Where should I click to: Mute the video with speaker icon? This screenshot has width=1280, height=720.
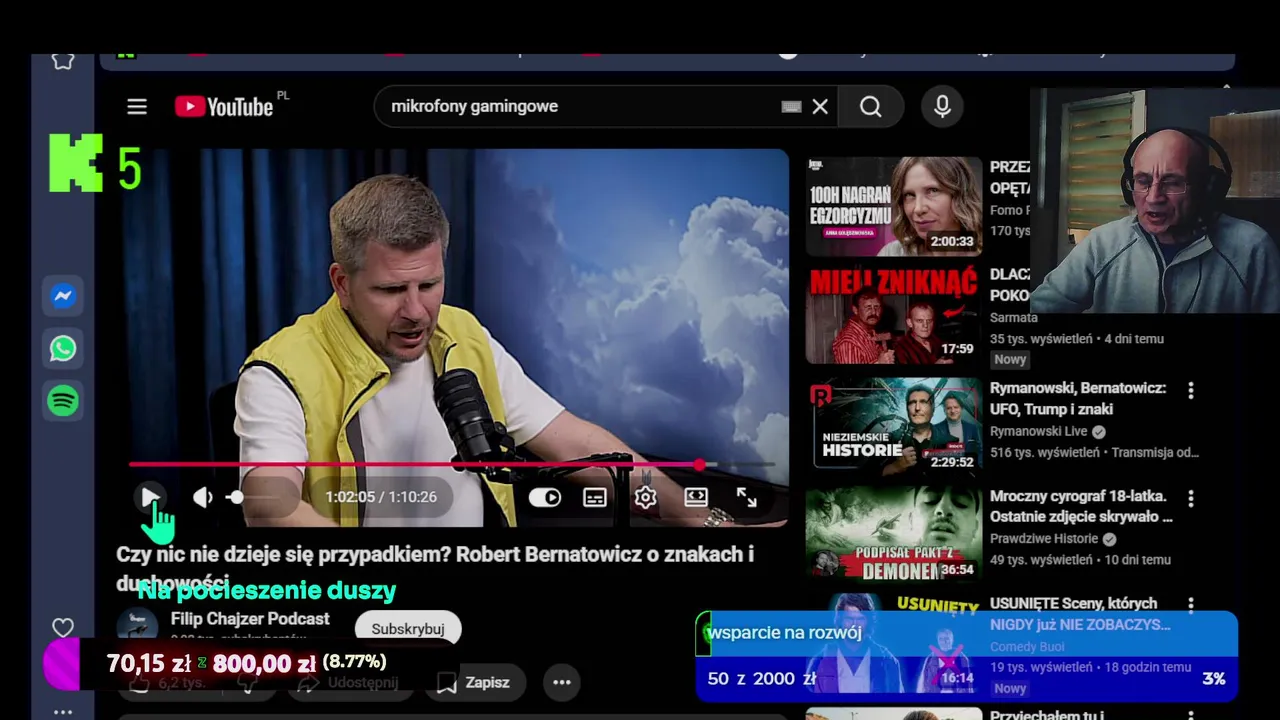click(203, 497)
